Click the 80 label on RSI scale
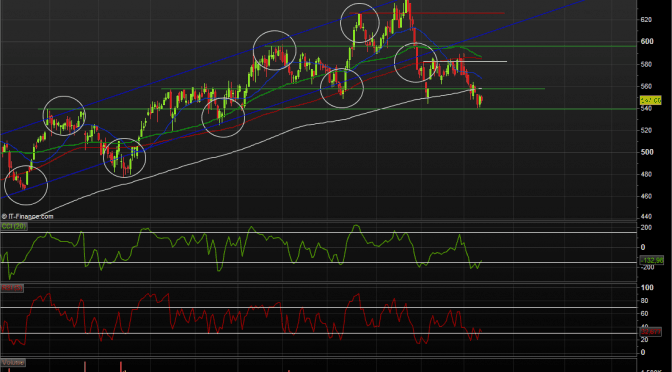672x372 pixels. click(646, 301)
